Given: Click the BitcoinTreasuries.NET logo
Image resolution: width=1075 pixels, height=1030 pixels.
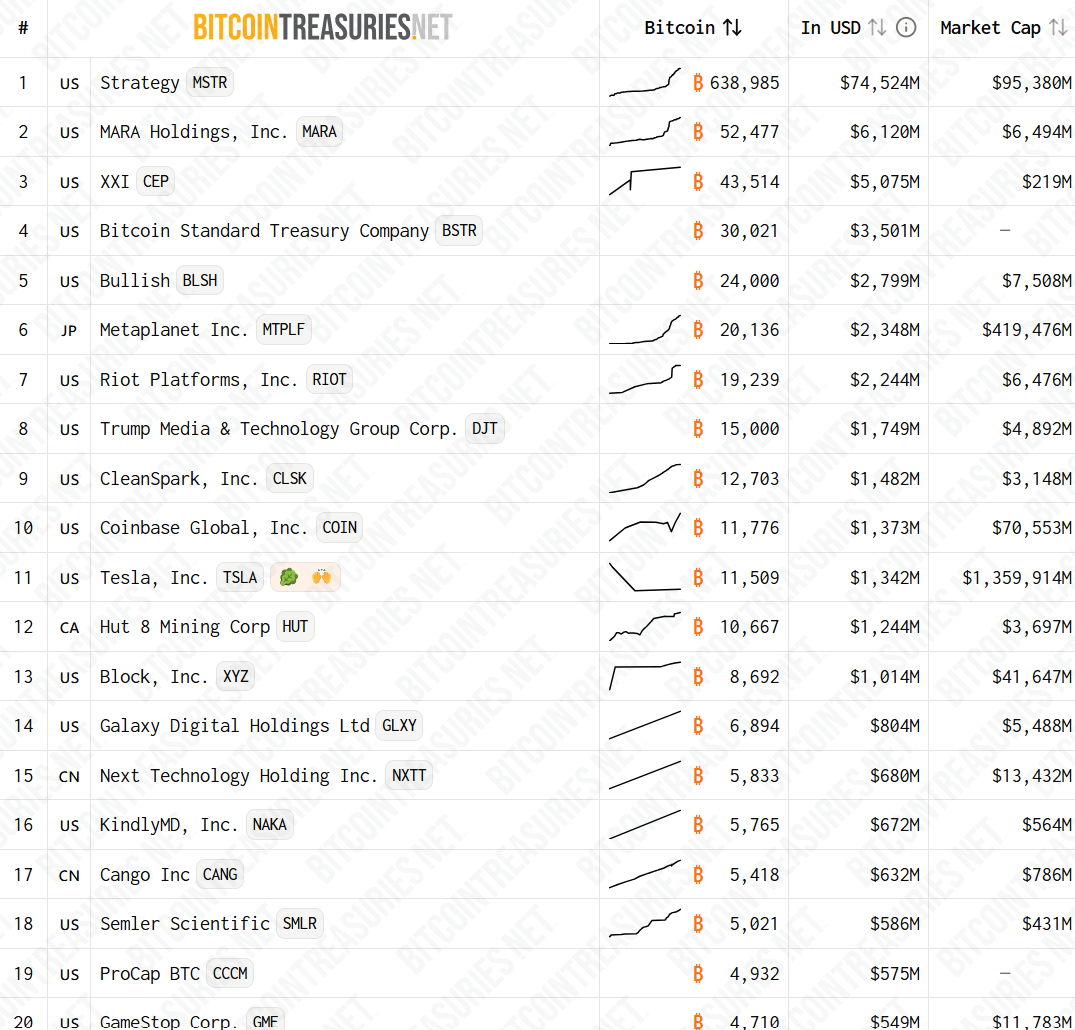Looking at the screenshot, I should 323,27.
